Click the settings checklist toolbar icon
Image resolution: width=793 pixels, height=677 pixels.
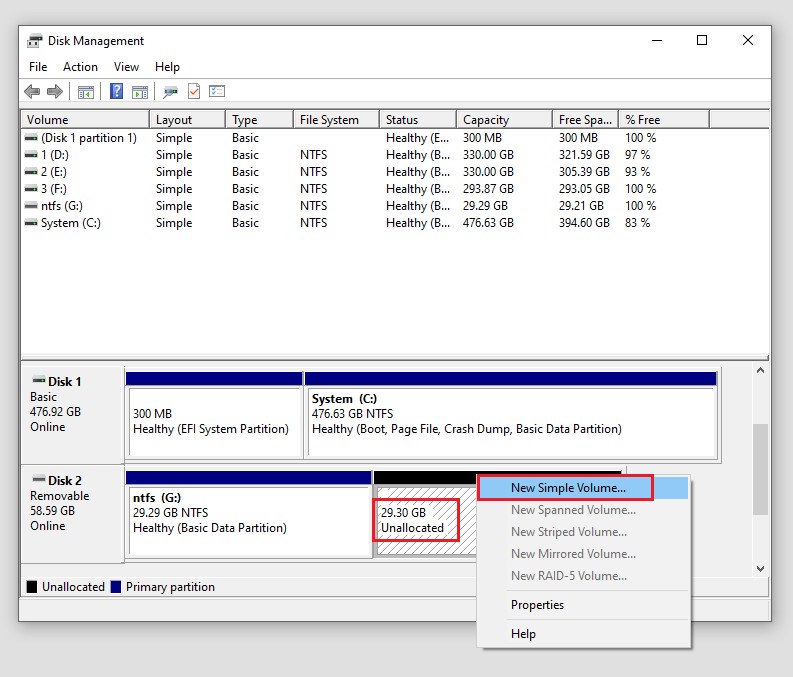[217, 92]
